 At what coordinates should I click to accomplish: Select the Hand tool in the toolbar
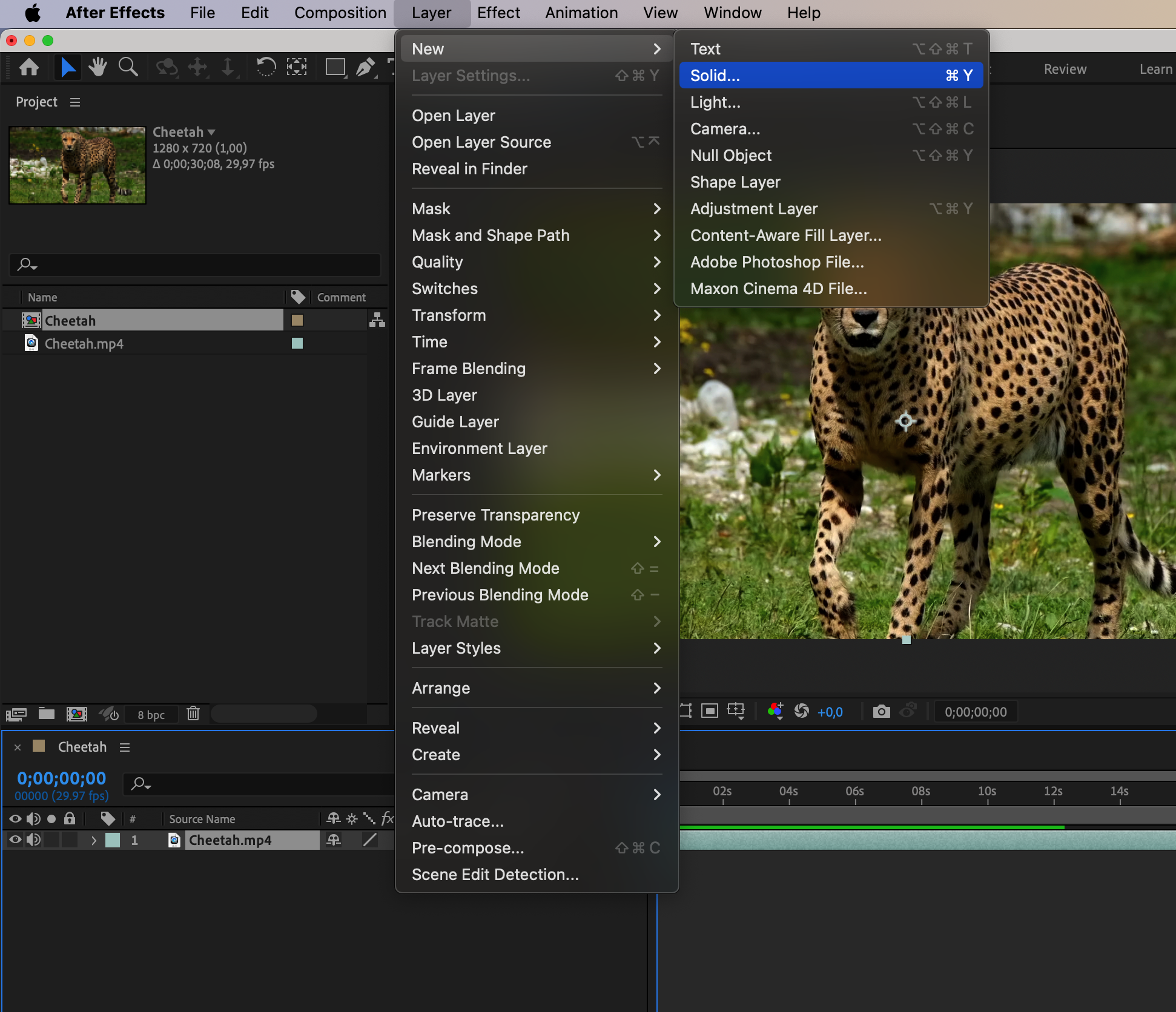[97, 67]
